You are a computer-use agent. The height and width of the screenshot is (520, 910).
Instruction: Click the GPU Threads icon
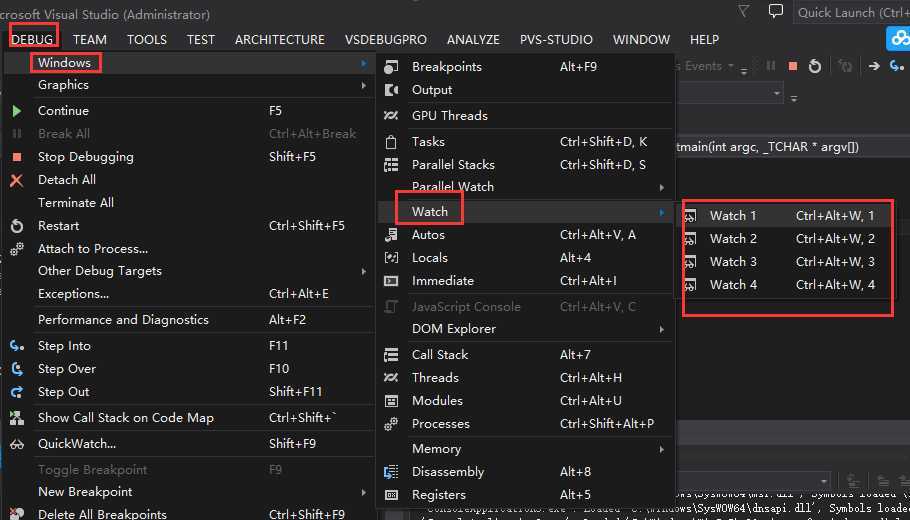391,115
